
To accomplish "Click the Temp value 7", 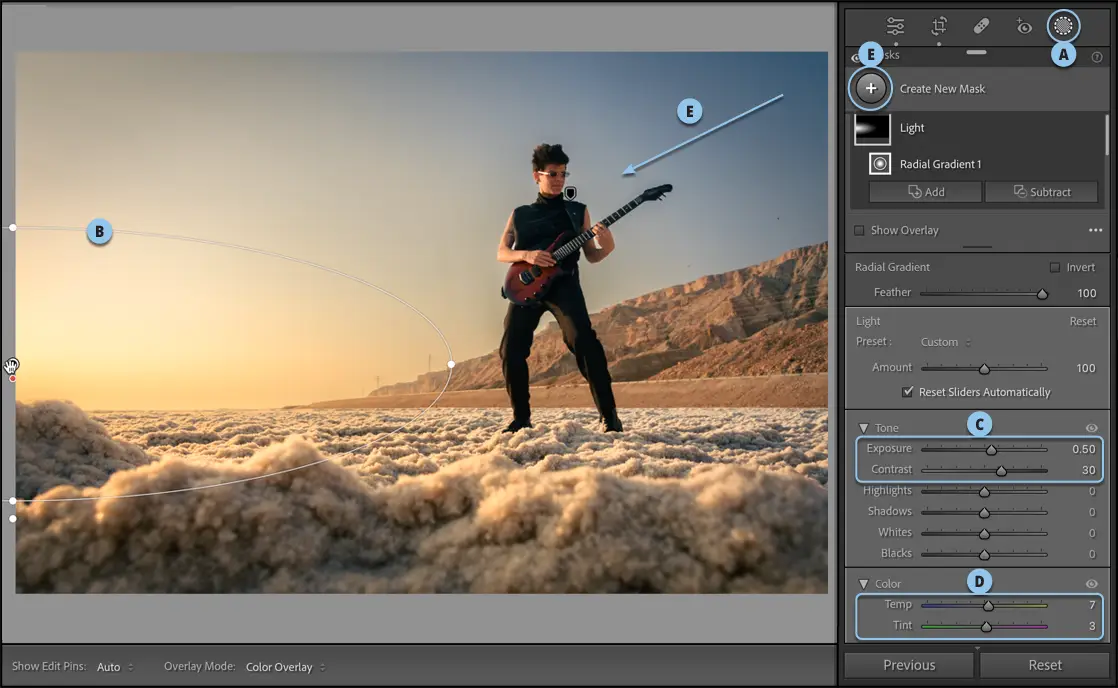I will pyautogui.click(x=1092, y=605).
